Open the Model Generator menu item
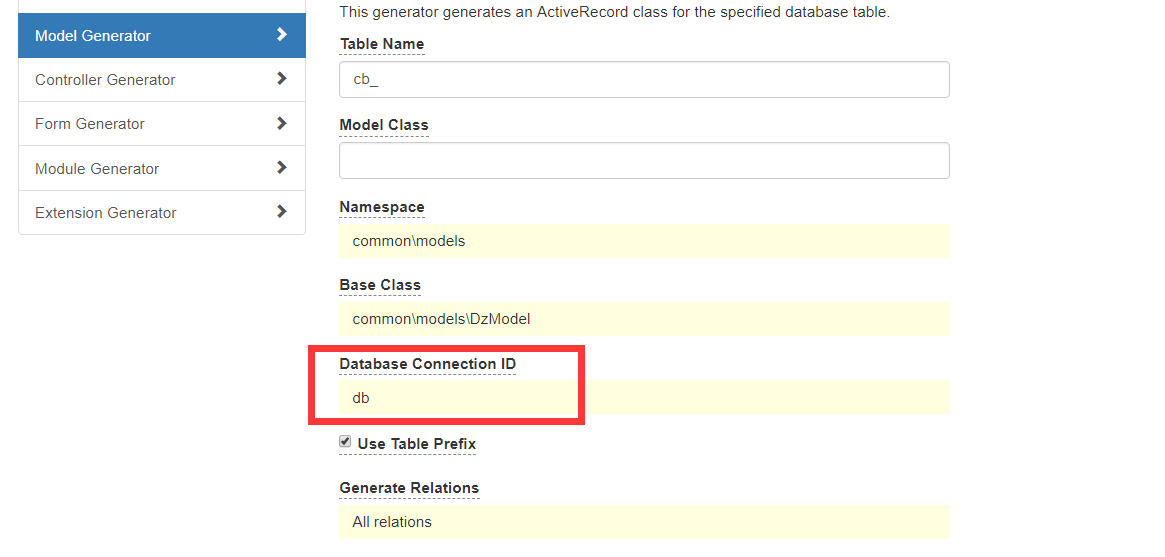1165x557 pixels. (162, 36)
